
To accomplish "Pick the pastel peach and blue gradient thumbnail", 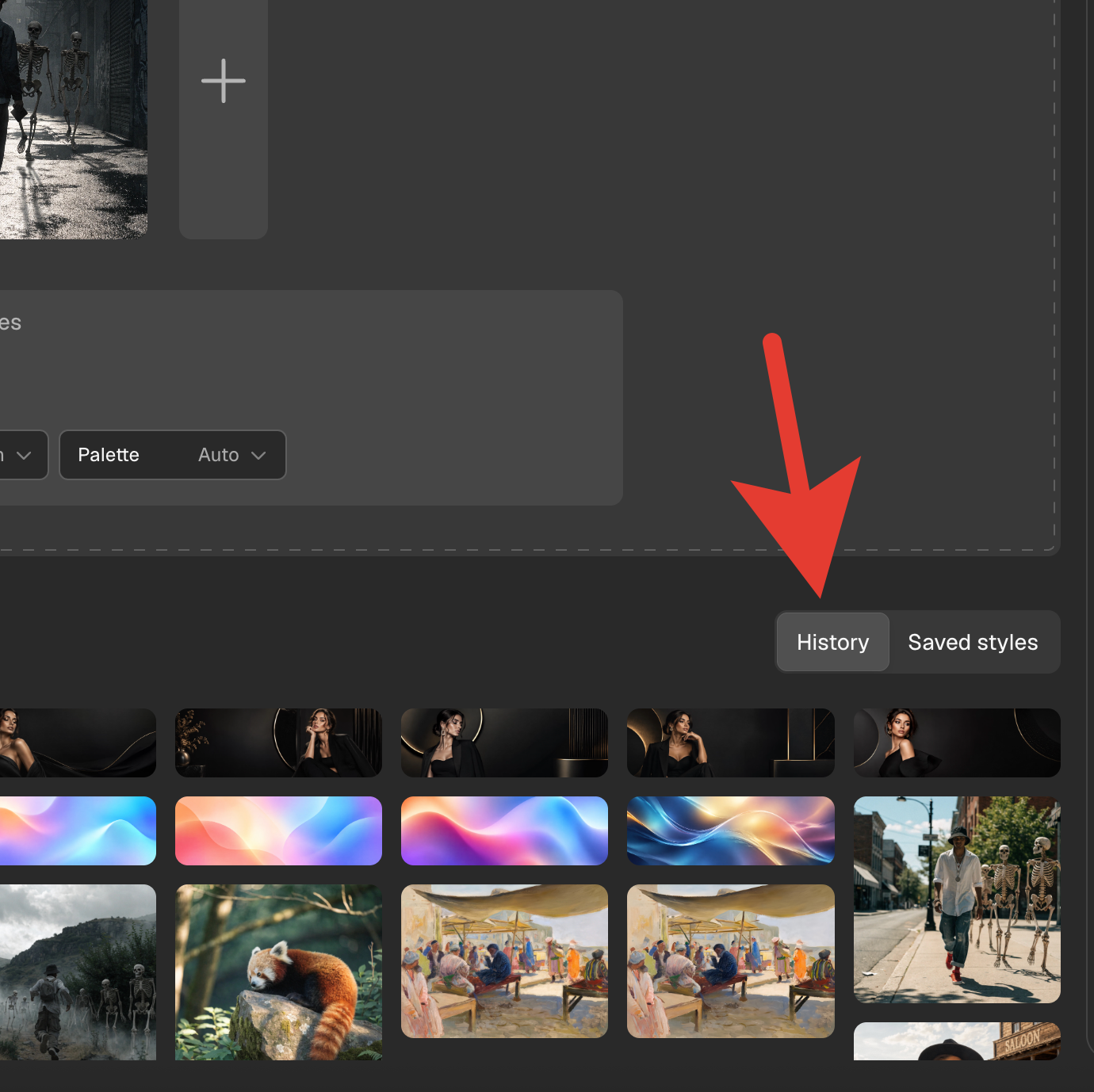I will (278, 830).
